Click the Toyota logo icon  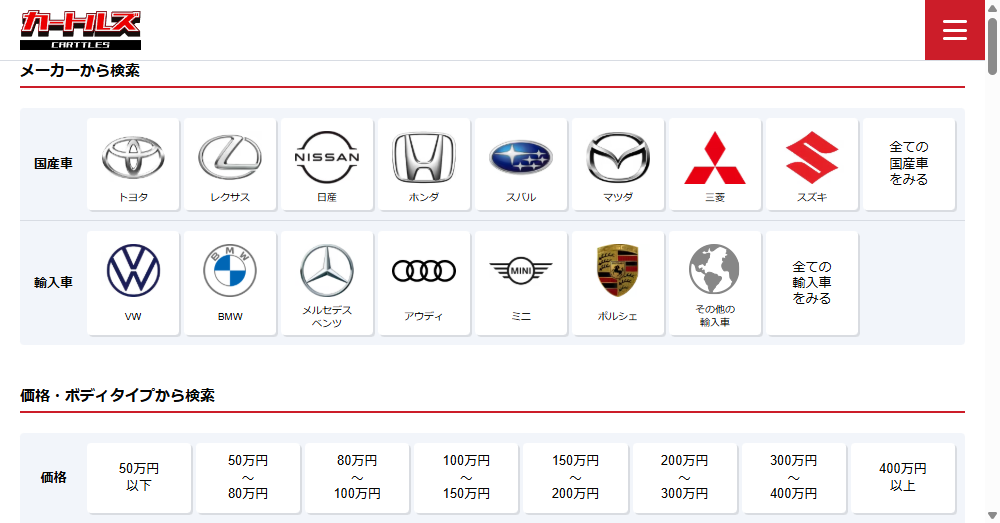tap(133, 157)
